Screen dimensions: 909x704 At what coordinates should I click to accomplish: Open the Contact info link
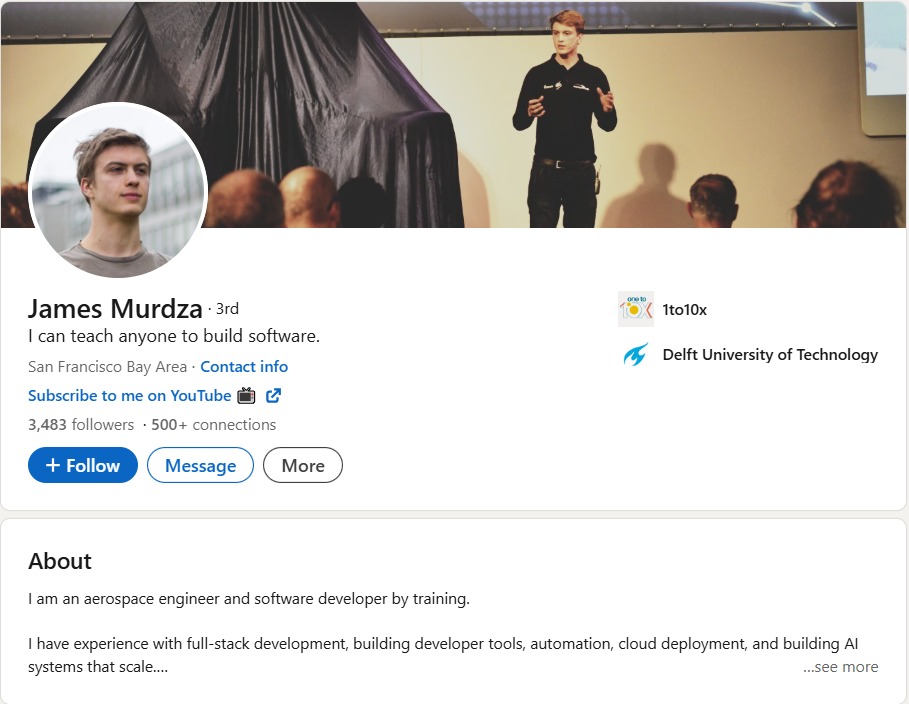coord(244,366)
